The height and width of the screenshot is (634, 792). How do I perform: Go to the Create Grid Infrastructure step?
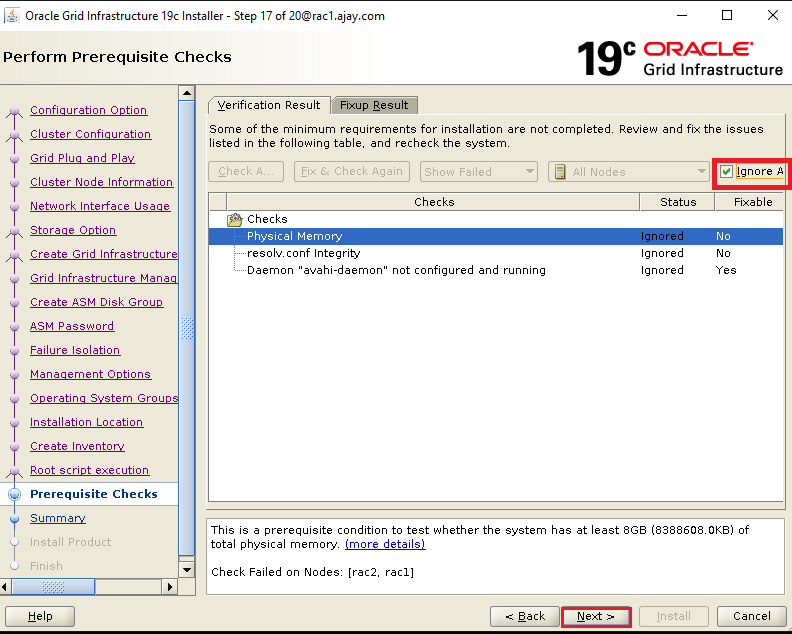(x=104, y=254)
